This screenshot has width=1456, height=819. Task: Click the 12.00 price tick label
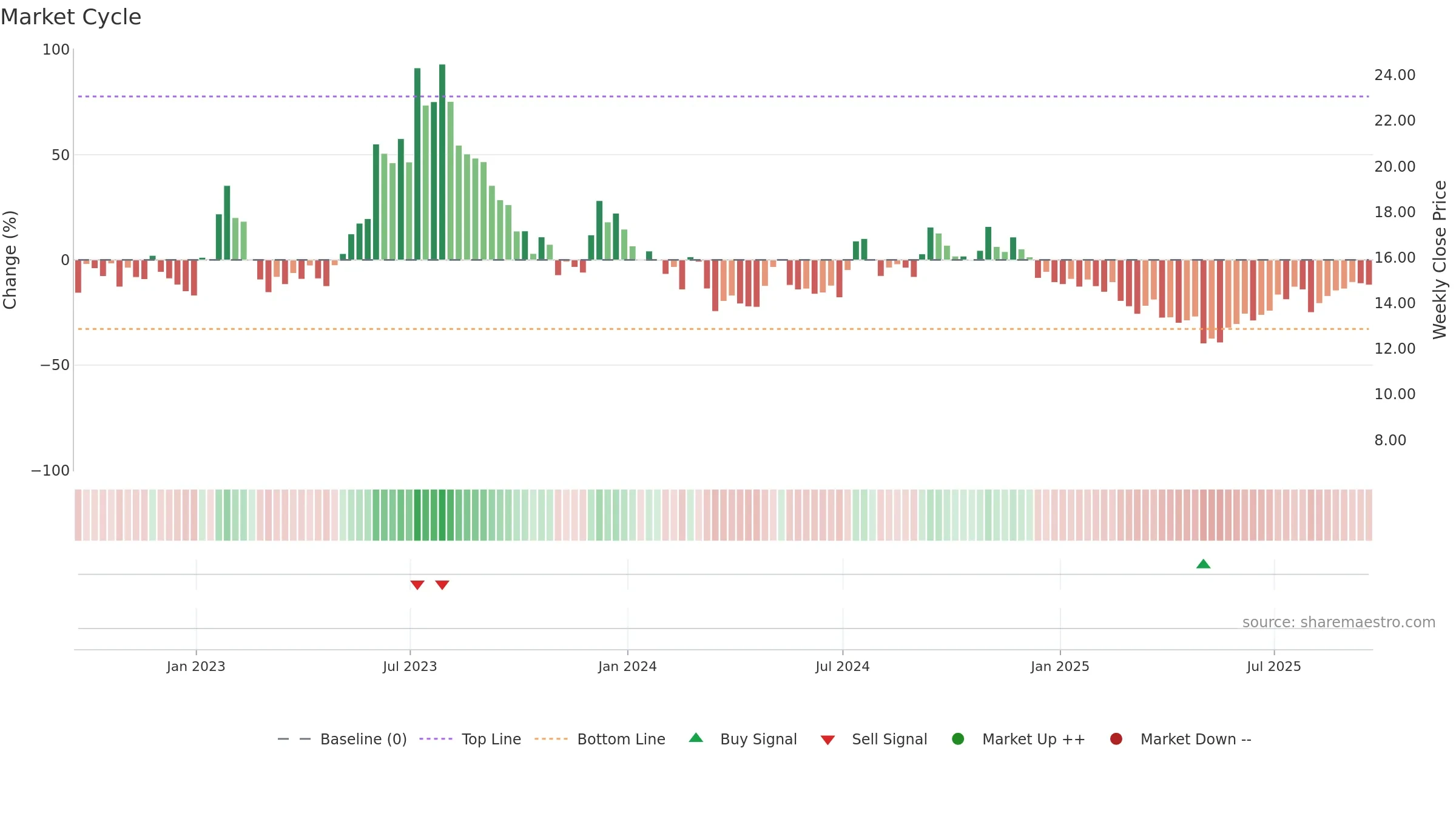tap(1395, 349)
